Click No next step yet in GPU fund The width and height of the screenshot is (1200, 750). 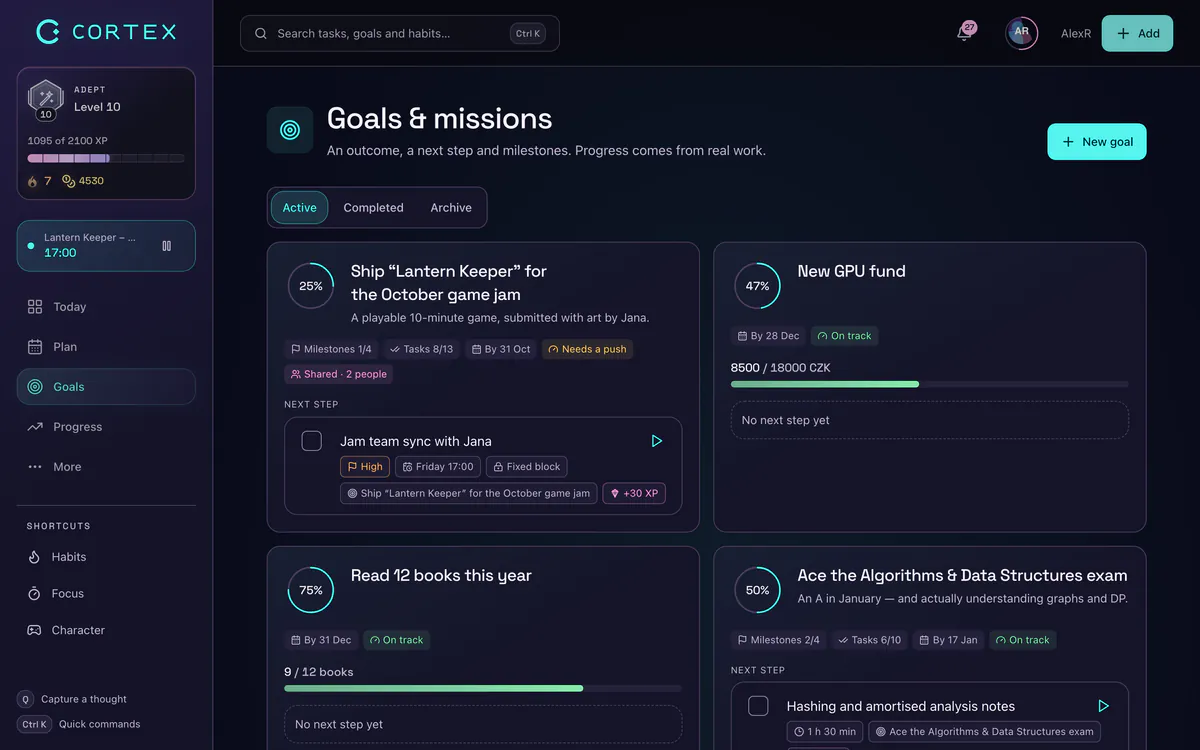(930, 420)
